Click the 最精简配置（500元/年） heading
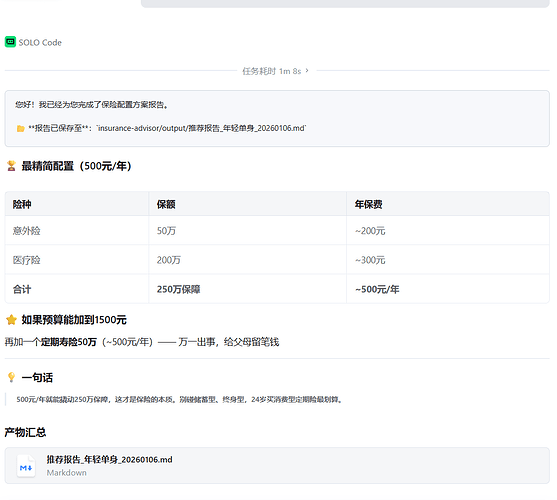Screen dimensions: 557x500 click(x=76, y=166)
